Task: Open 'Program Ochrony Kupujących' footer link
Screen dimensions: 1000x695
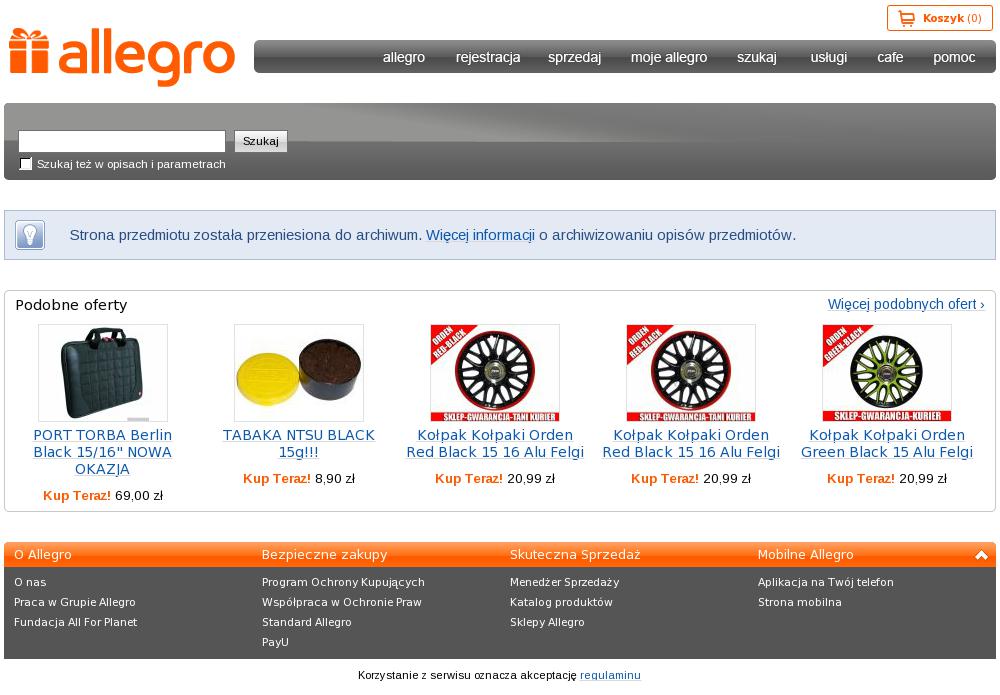Action: point(343,582)
